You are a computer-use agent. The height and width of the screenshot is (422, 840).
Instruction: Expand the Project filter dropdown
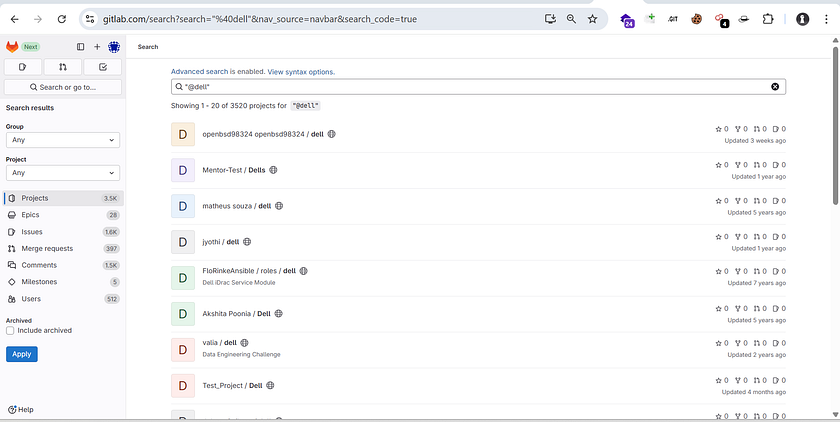pos(63,173)
